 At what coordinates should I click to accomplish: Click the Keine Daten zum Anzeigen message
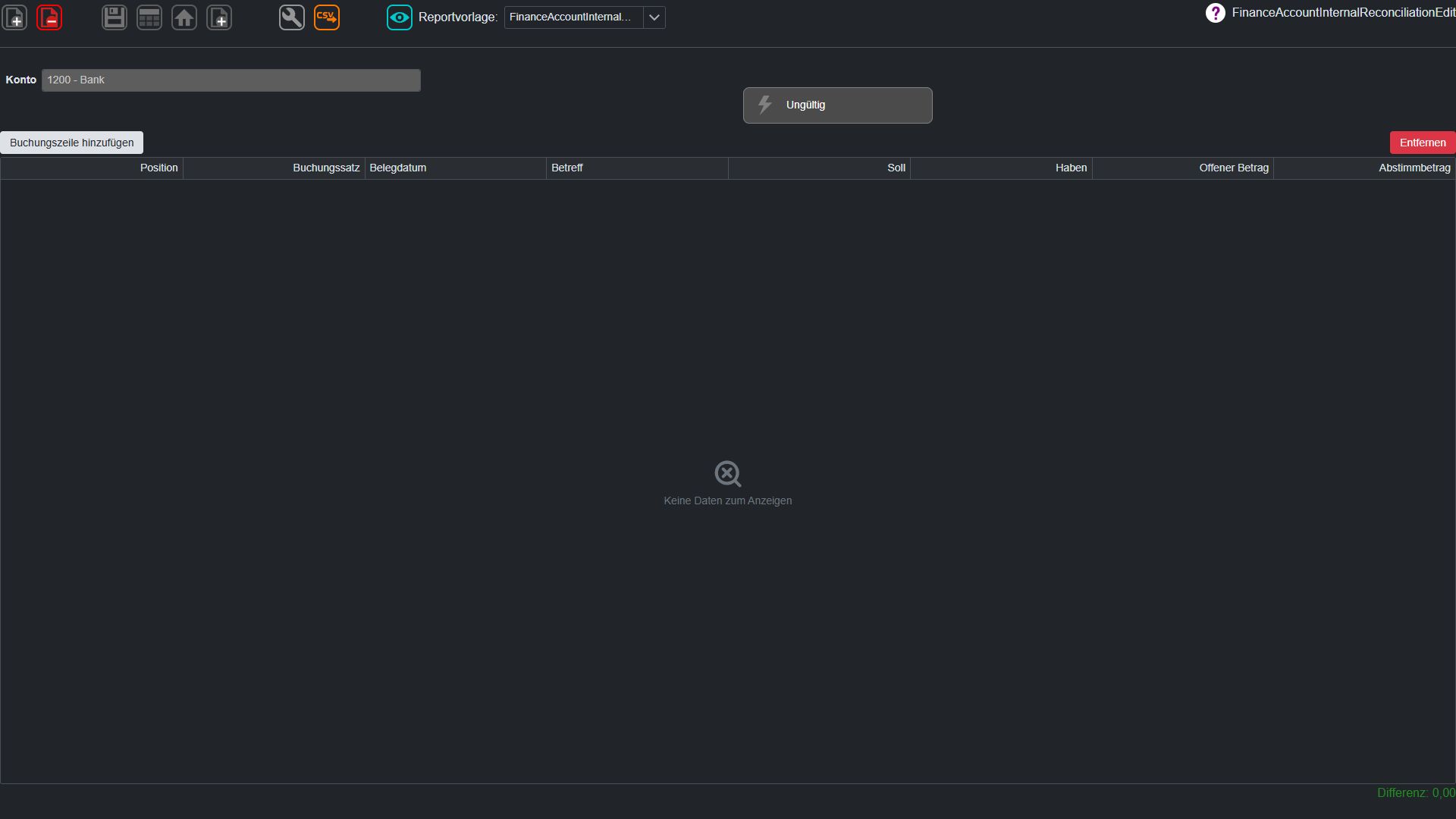pos(728,501)
